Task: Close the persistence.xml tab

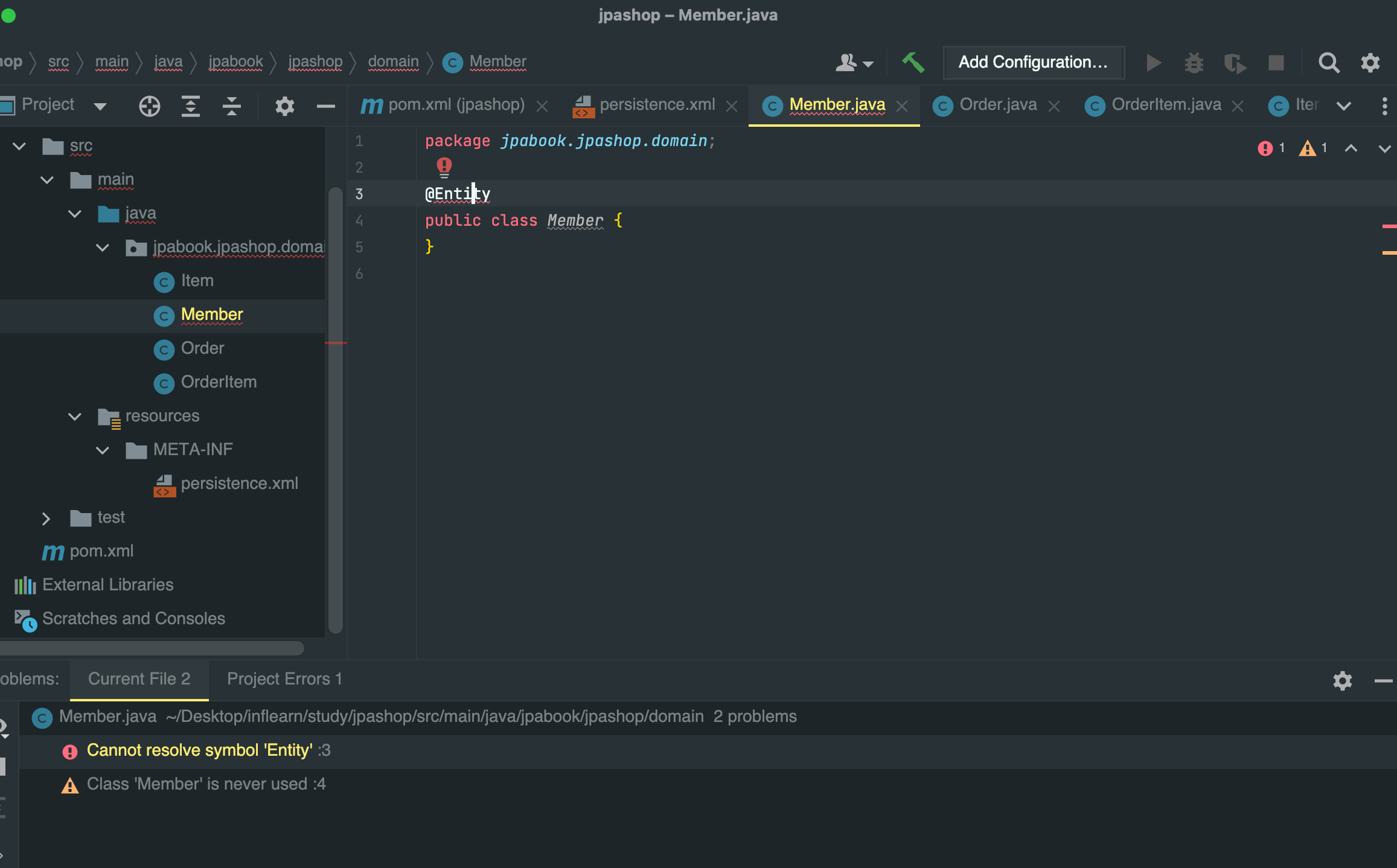Action: (x=732, y=106)
